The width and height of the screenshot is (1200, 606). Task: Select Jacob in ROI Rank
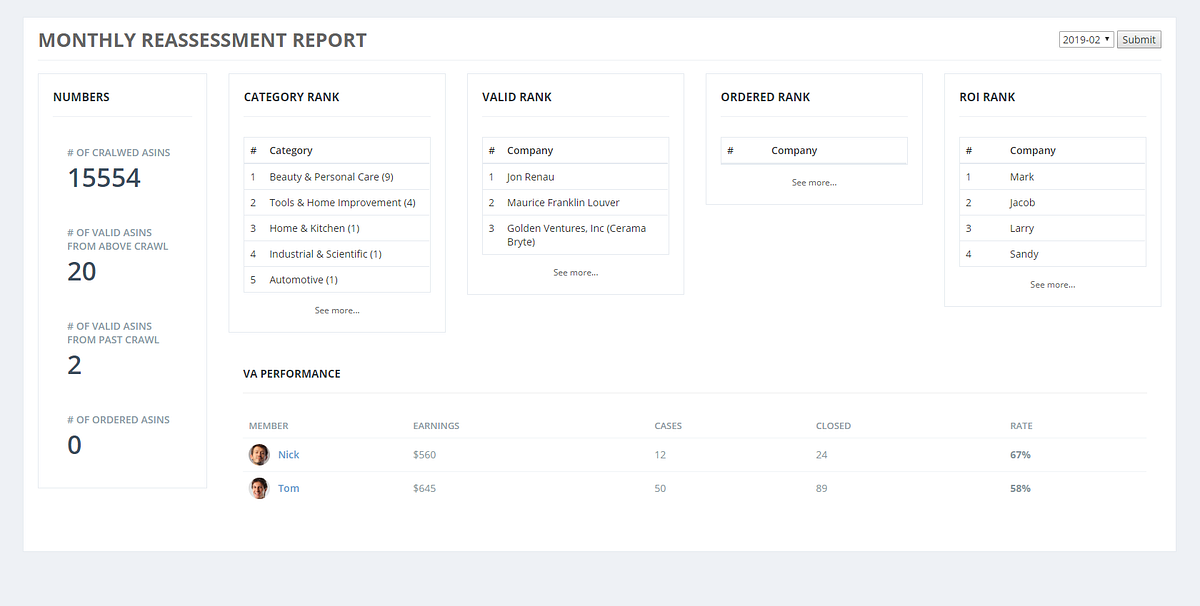click(x=1023, y=202)
